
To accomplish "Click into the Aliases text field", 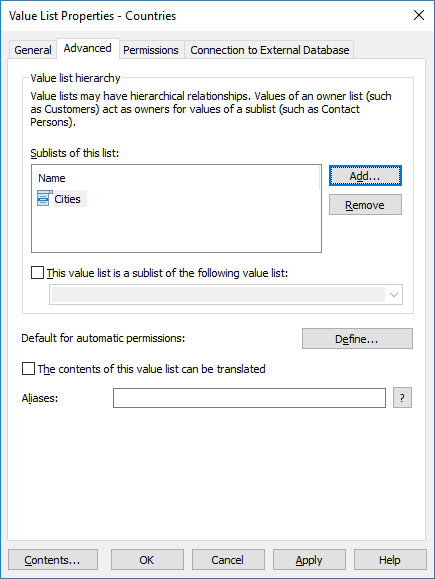I will 249,398.
